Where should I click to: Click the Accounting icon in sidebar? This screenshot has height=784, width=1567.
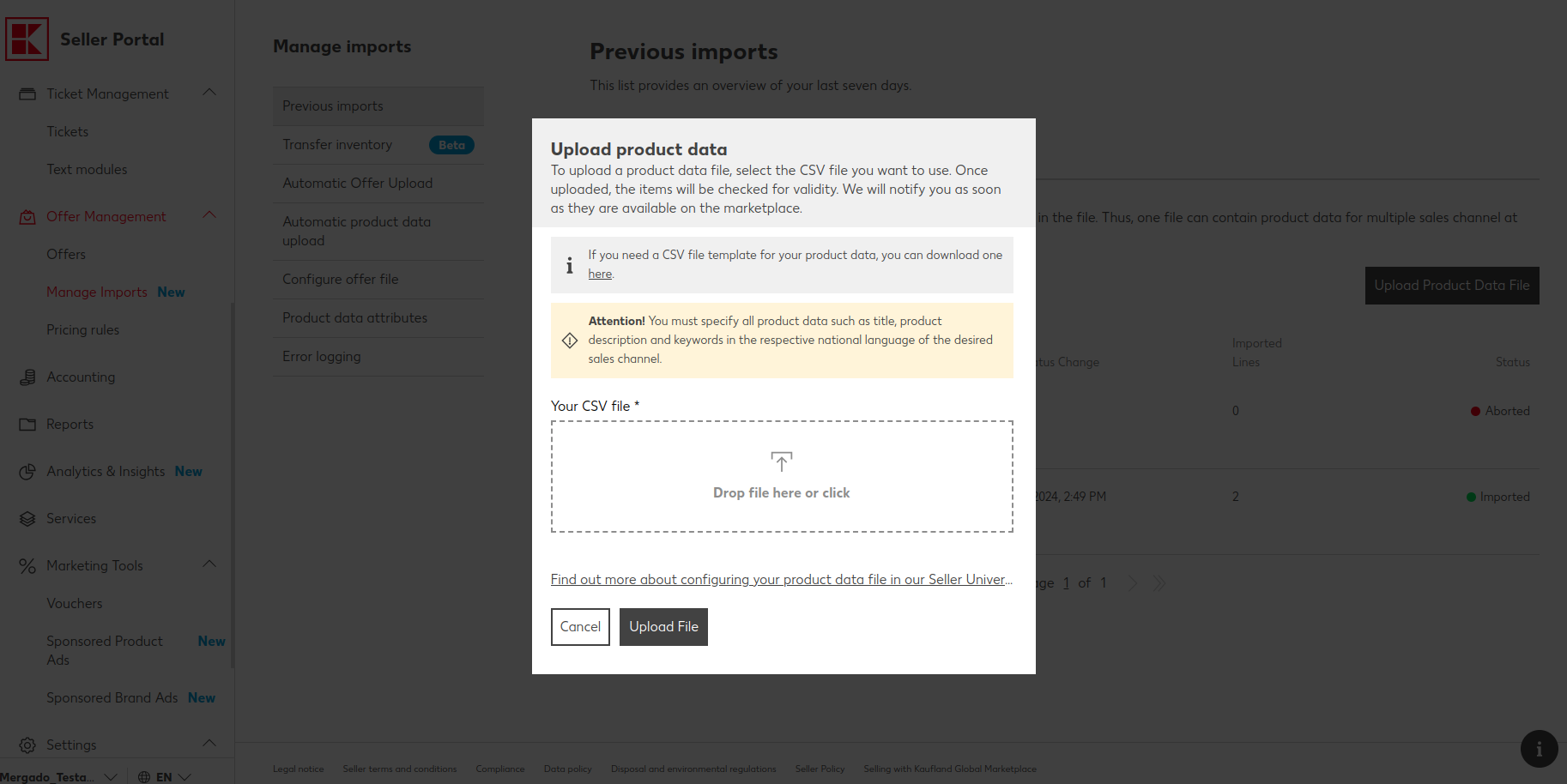27,377
